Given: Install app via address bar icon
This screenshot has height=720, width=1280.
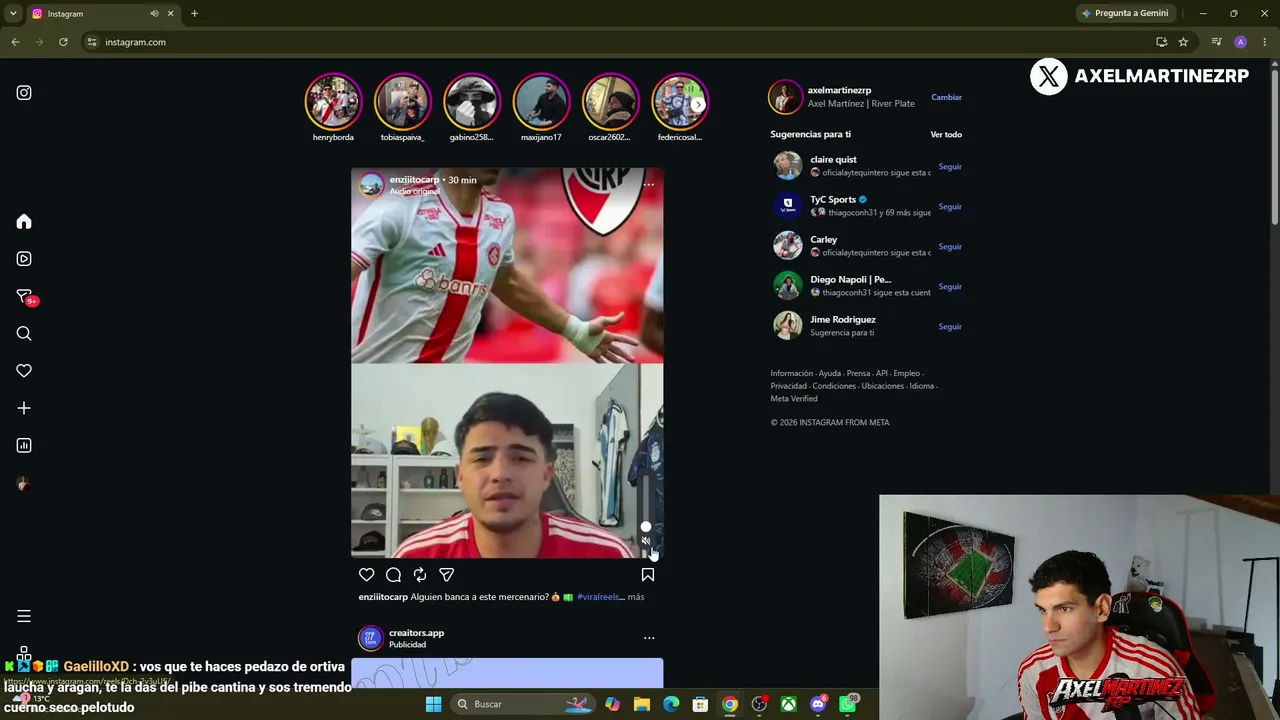Looking at the screenshot, I should pos(1161,42).
